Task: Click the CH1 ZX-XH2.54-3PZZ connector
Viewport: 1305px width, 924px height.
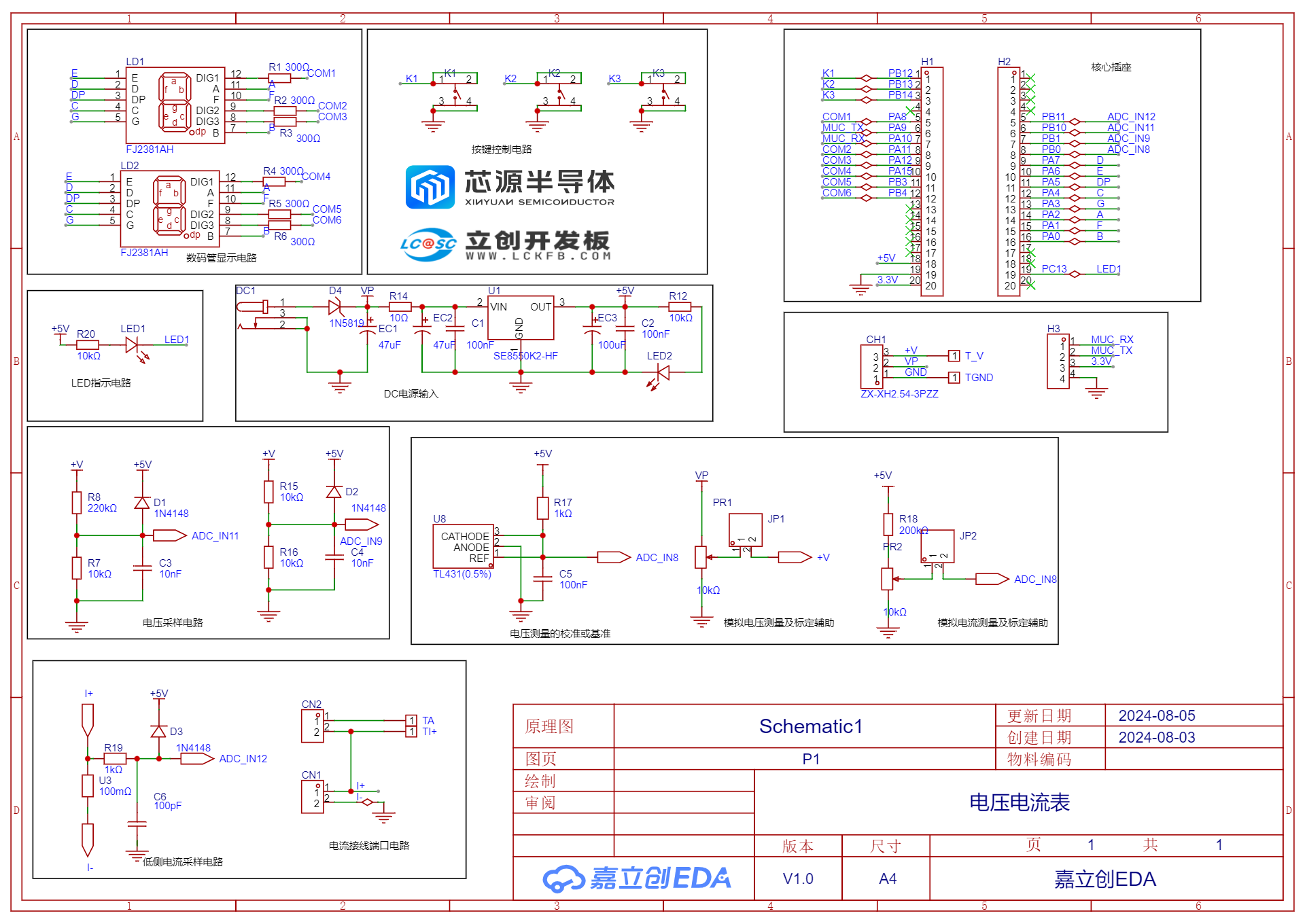Action: tap(872, 367)
